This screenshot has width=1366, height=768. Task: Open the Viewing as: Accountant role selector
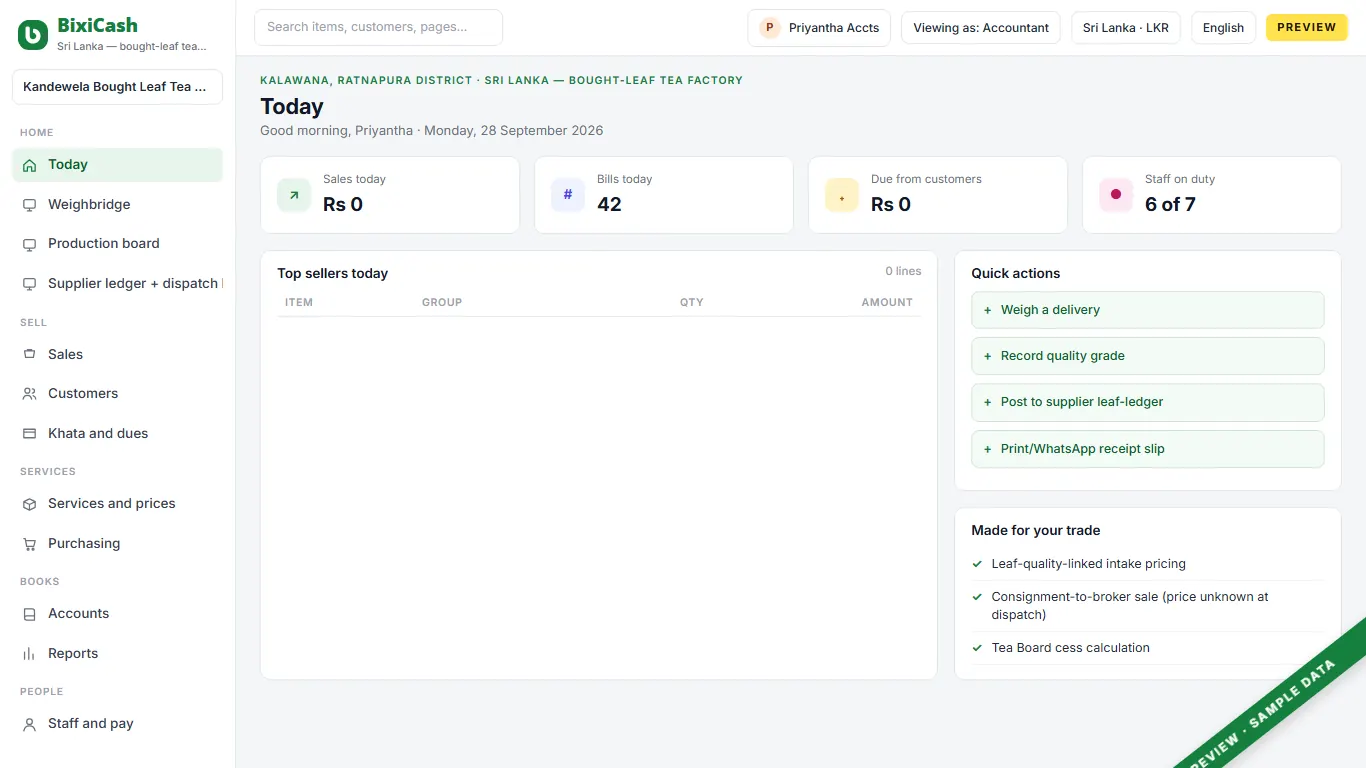[981, 28]
